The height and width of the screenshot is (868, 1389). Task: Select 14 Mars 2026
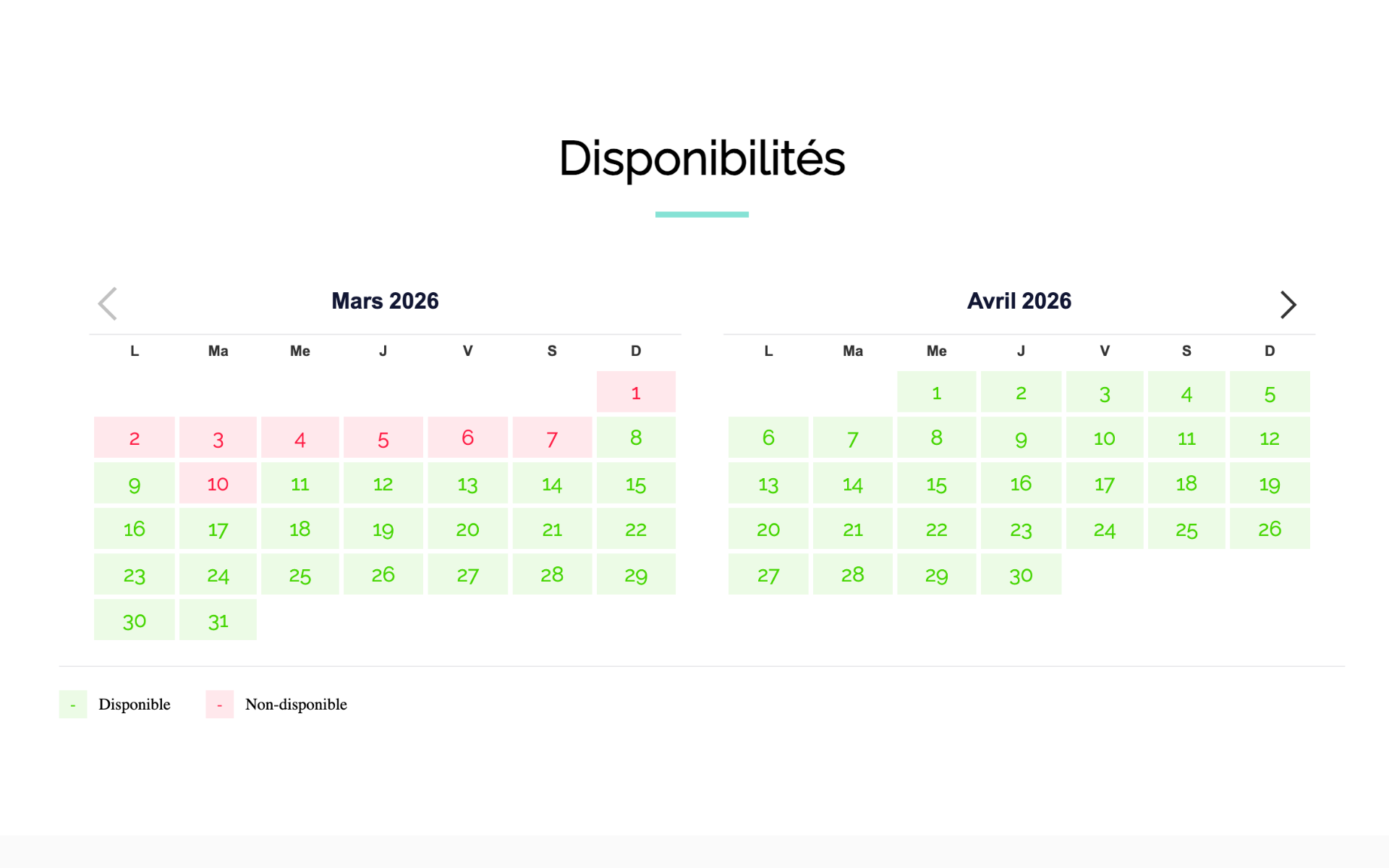tap(552, 483)
